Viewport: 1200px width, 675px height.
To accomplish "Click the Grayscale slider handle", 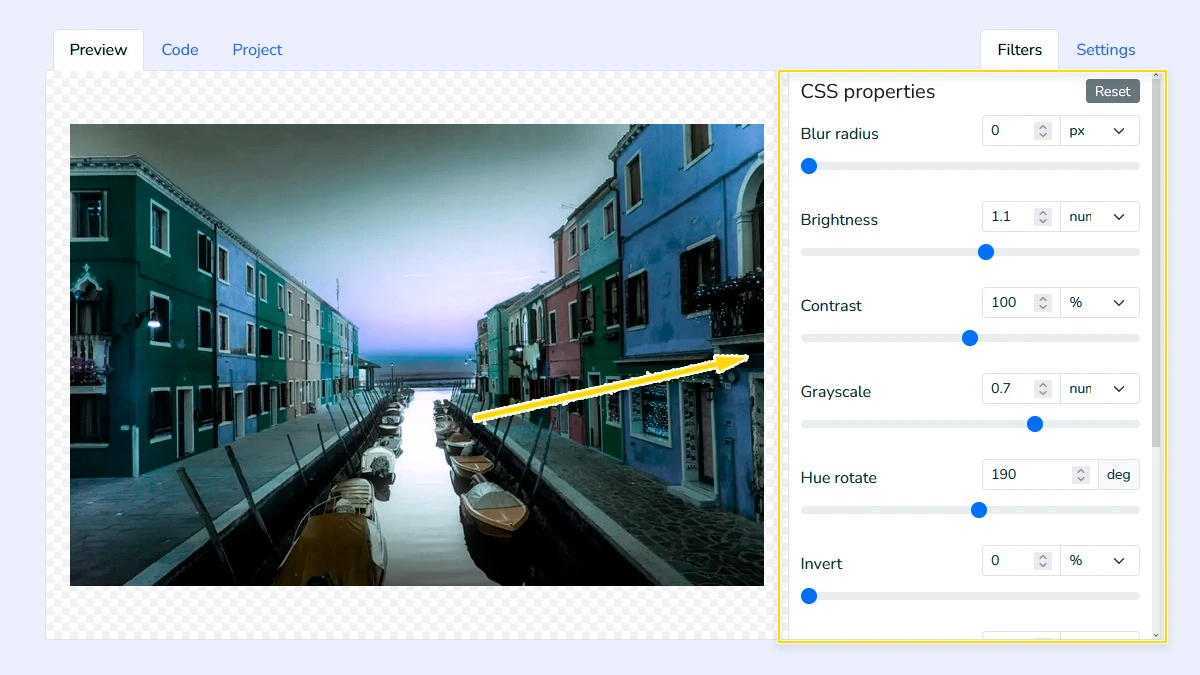I will [x=1035, y=424].
